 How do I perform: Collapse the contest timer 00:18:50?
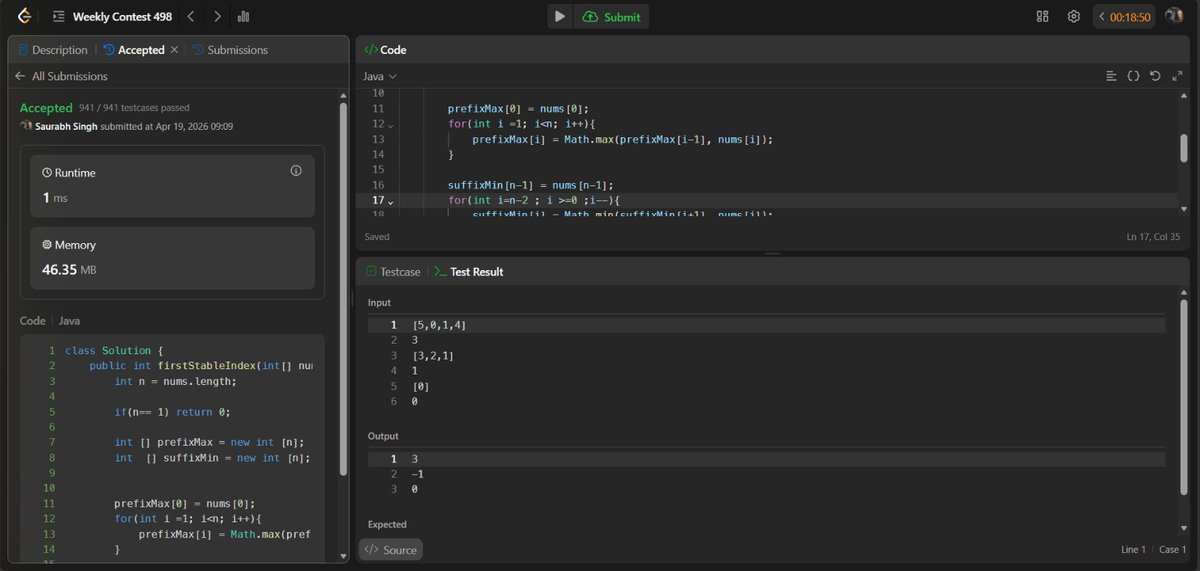[x=1101, y=17]
